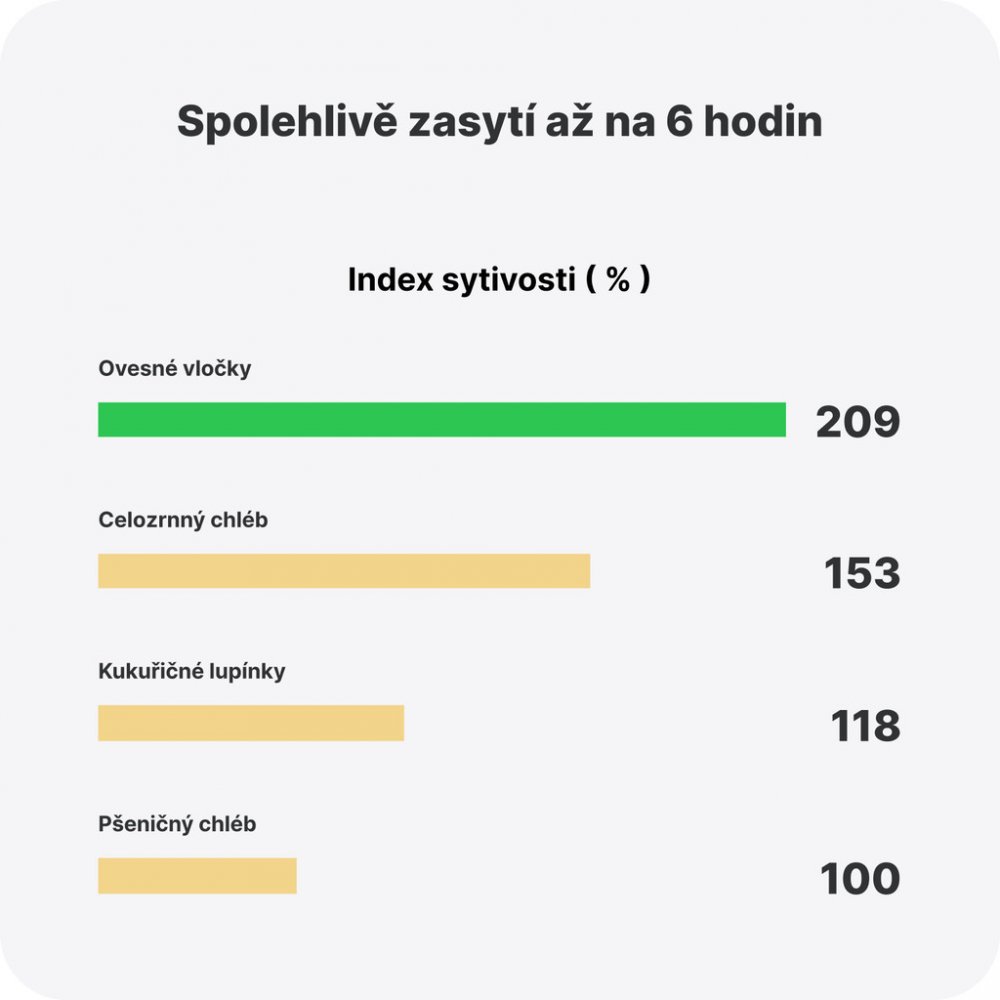Click the word 'na' in the main heading
The height and width of the screenshot is (1000, 1000).
(626, 122)
